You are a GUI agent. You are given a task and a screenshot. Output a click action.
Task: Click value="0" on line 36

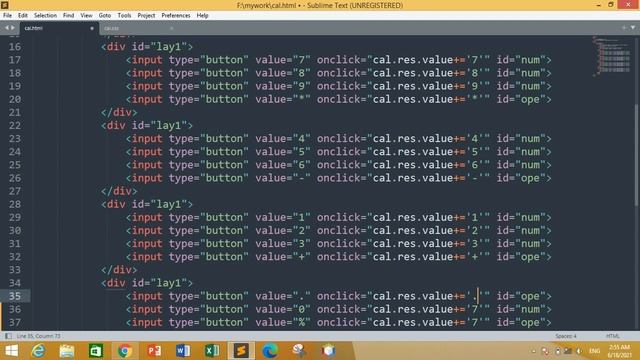click(283, 309)
